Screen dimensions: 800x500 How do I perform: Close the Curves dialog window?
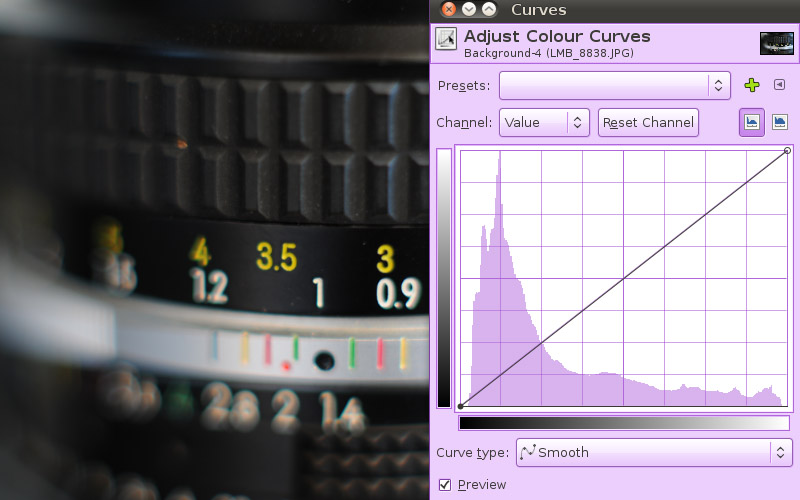click(448, 10)
